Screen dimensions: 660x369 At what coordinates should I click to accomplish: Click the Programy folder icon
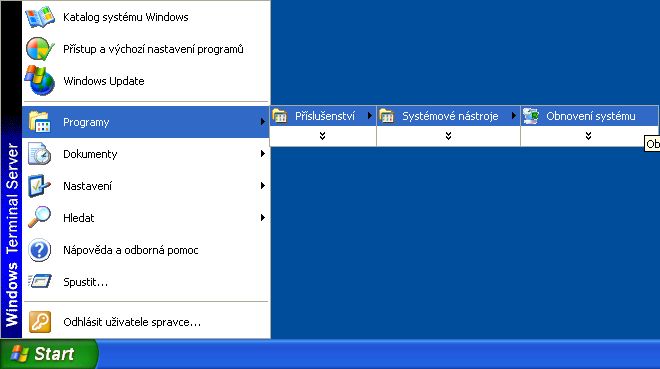(40, 122)
